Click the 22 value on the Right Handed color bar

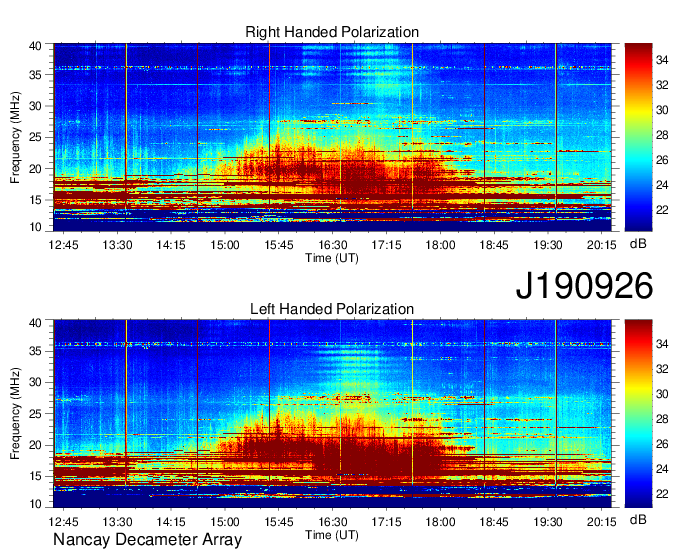(662, 210)
